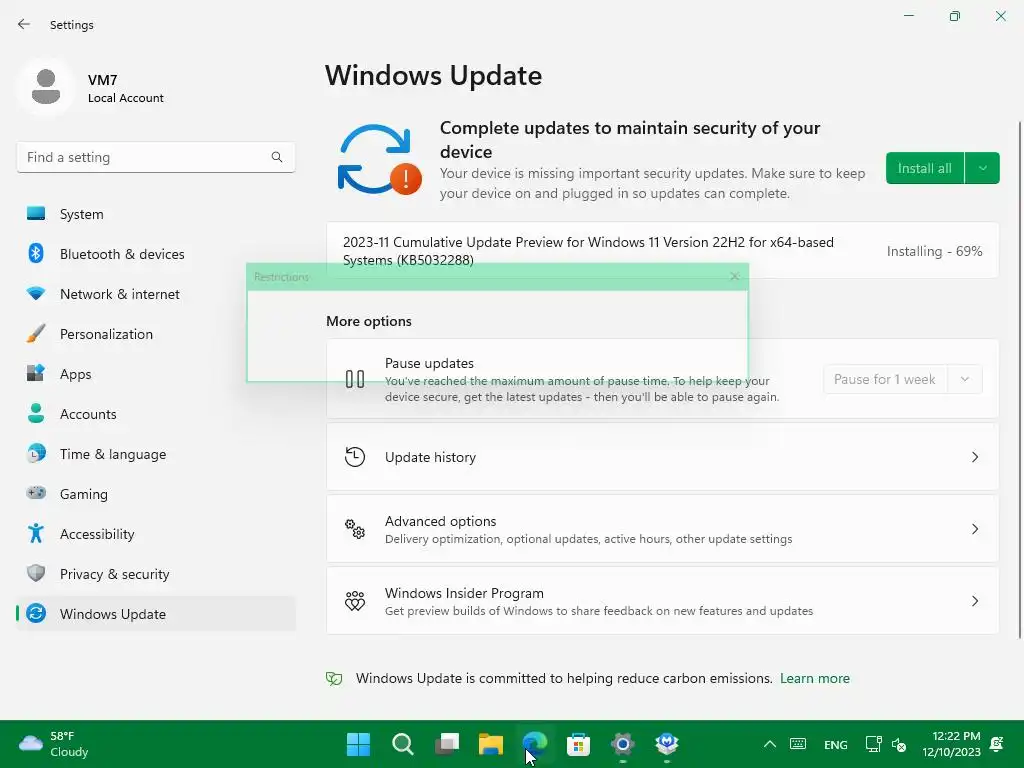Click the System monitor icon in sidebar
The width and height of the screenshot is (1024, 768).
pos(36,214)
